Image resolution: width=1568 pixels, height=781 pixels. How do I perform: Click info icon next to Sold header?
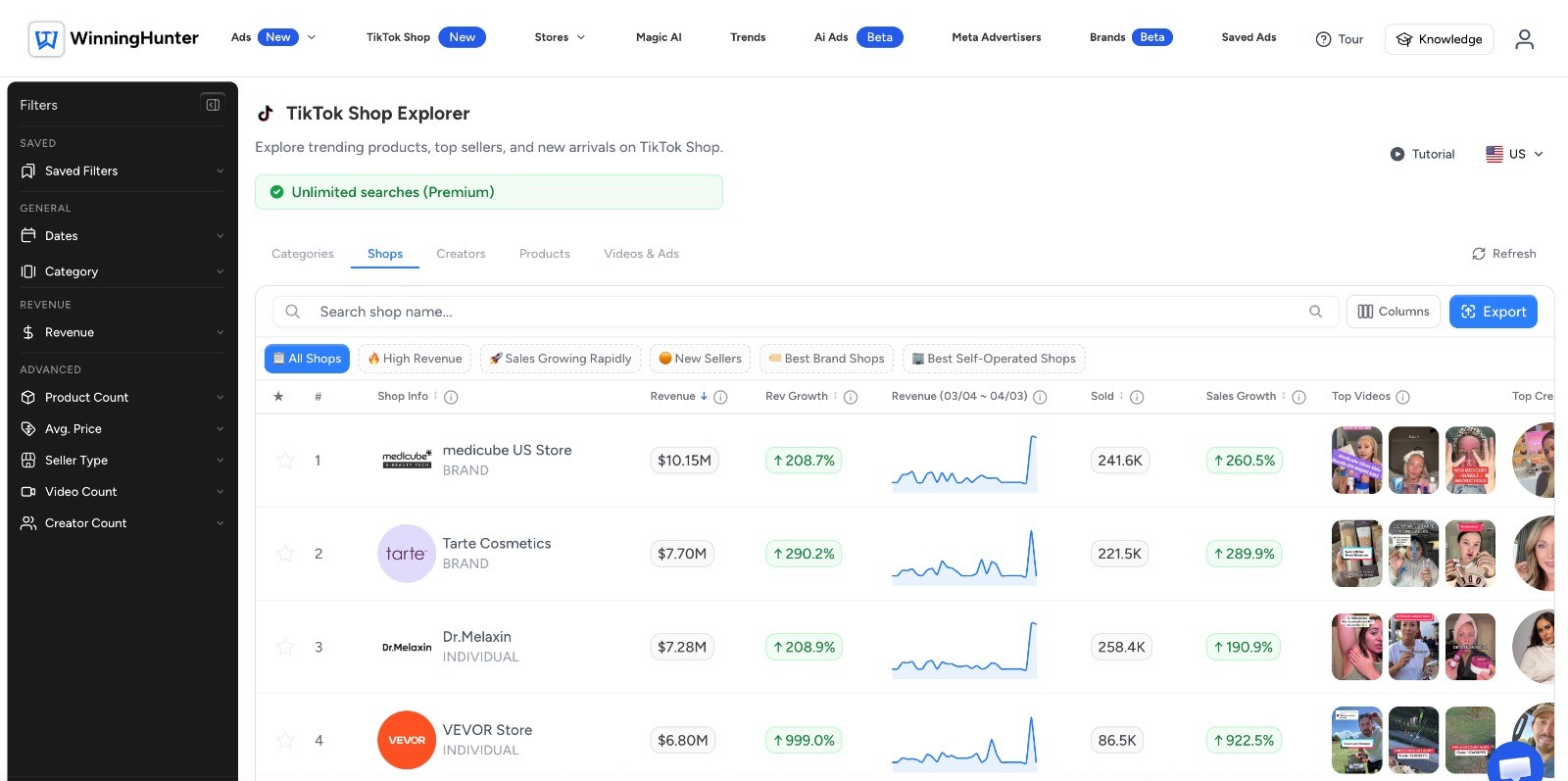pyautogui.click(x=1137, y=397)
